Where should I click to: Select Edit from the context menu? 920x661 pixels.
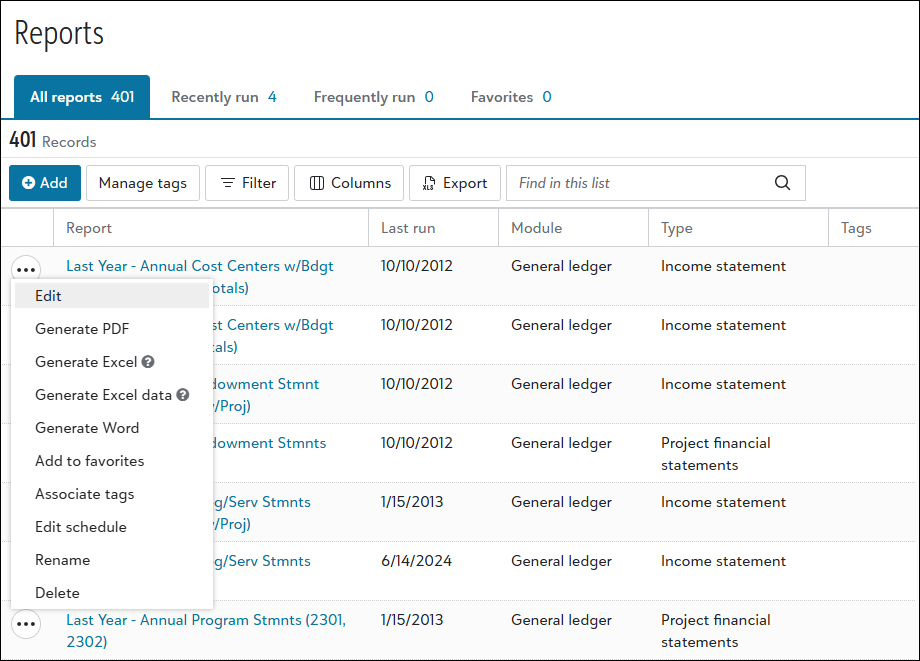click(x=49, y=296)
